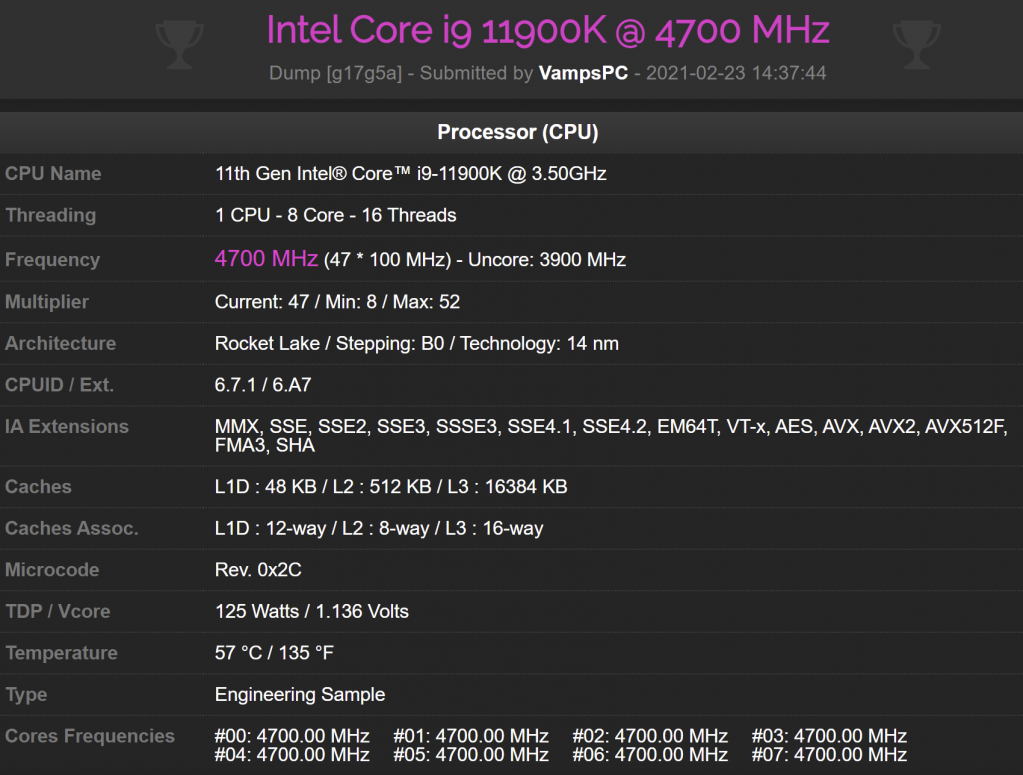Click the TDP / Vcore label
This screenshot has width=1023, height=775.
[58, 611]
